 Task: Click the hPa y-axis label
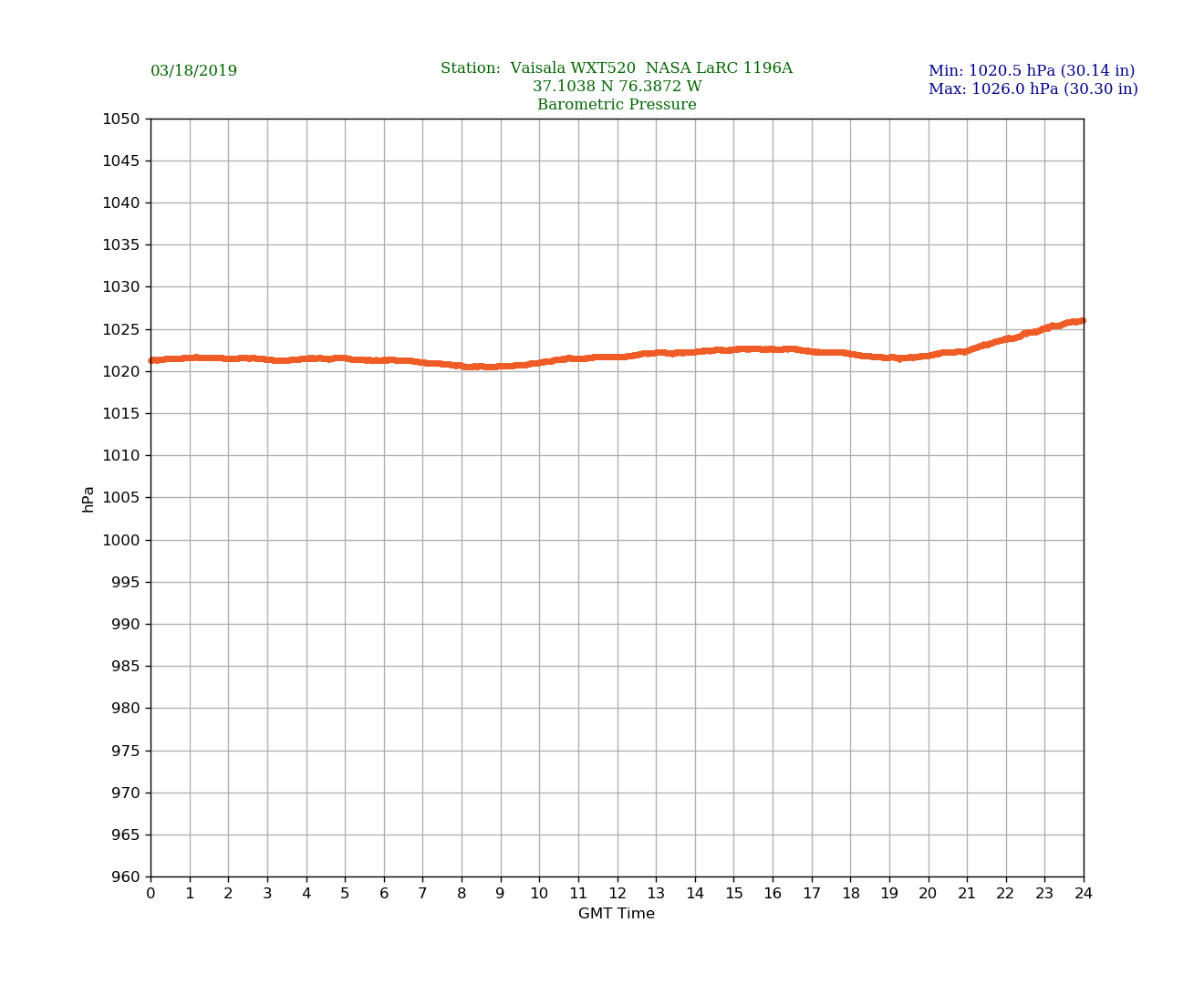[88, 499]
